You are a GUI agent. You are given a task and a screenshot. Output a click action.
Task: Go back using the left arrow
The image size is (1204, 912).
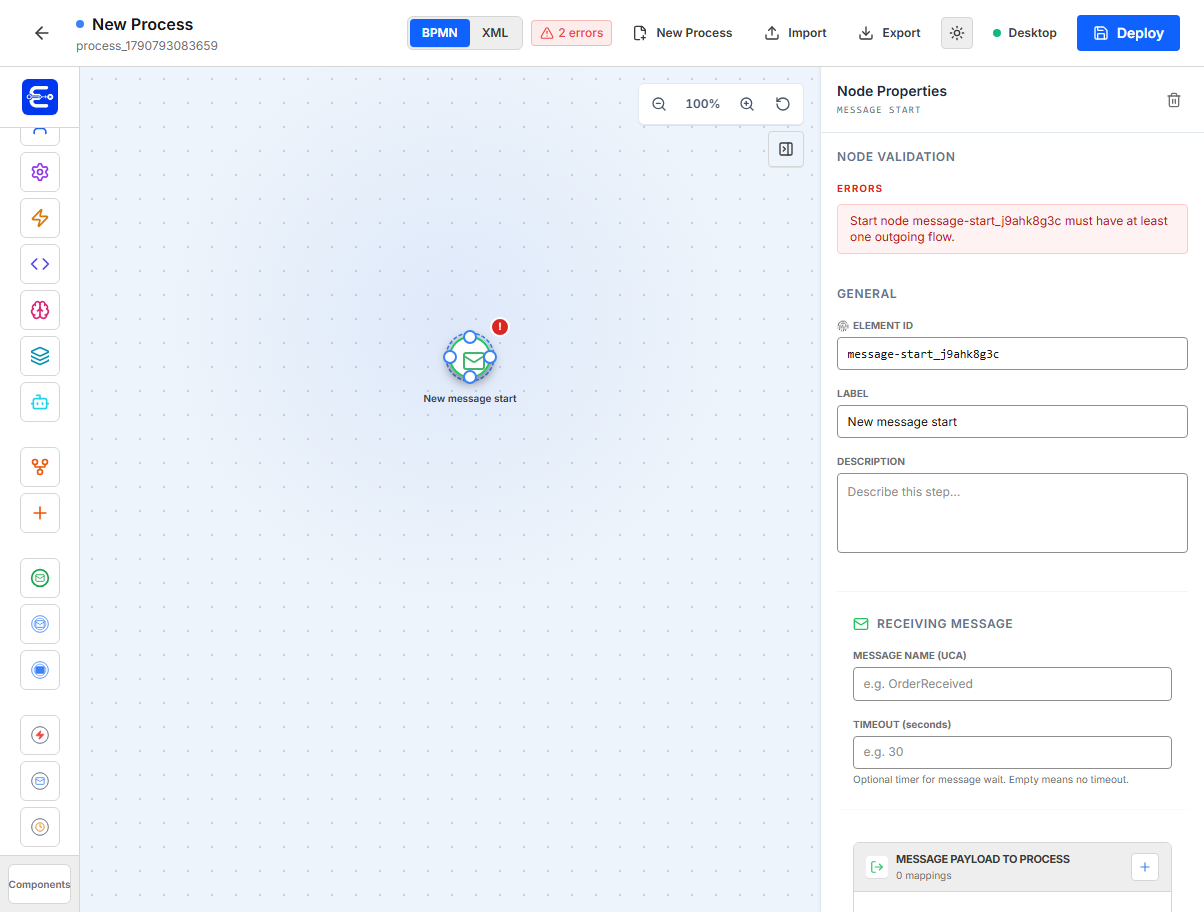click(x=41, y=33)
